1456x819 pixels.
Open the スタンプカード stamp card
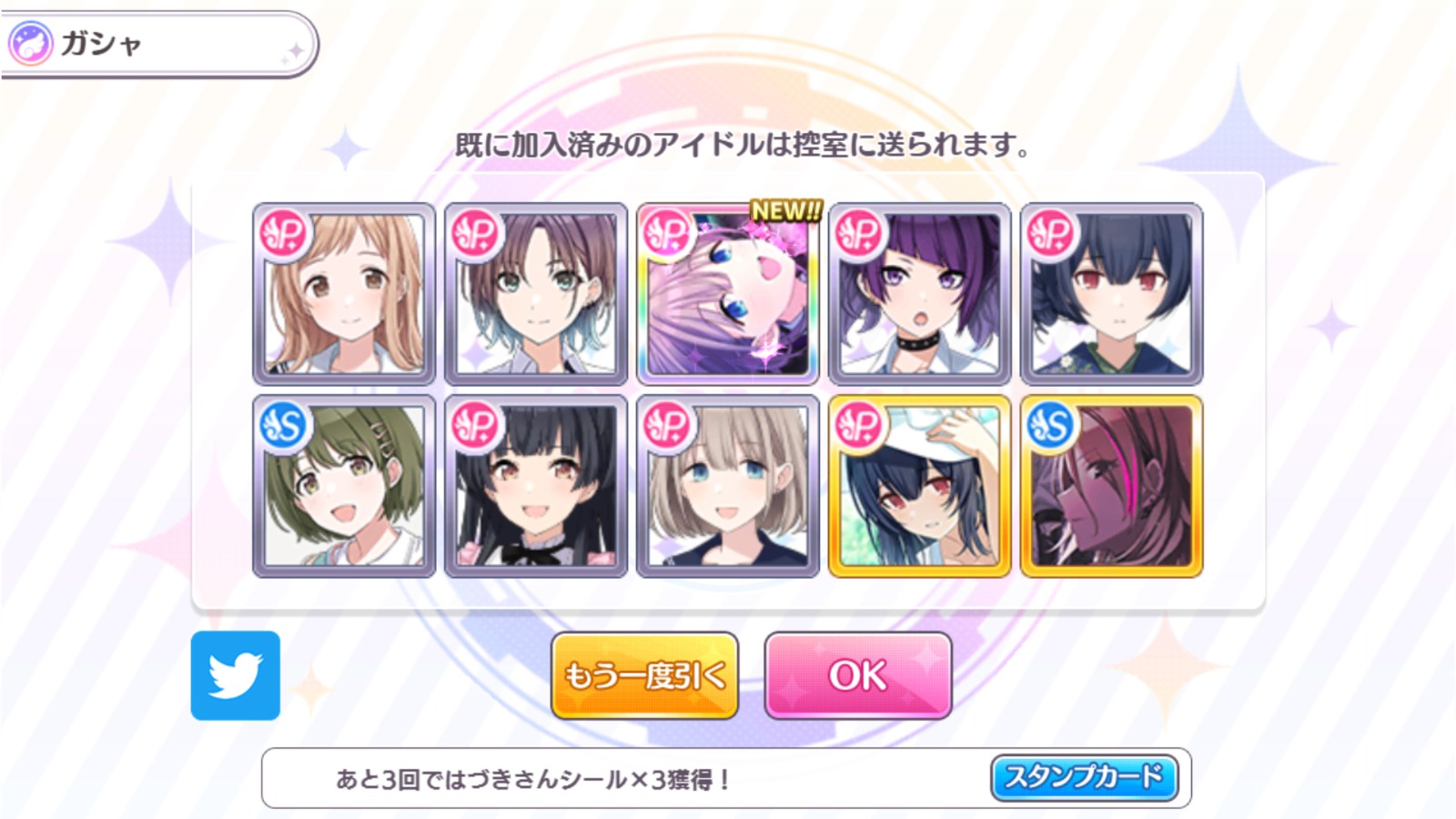pyautogui.click(x=1084, y=777)
